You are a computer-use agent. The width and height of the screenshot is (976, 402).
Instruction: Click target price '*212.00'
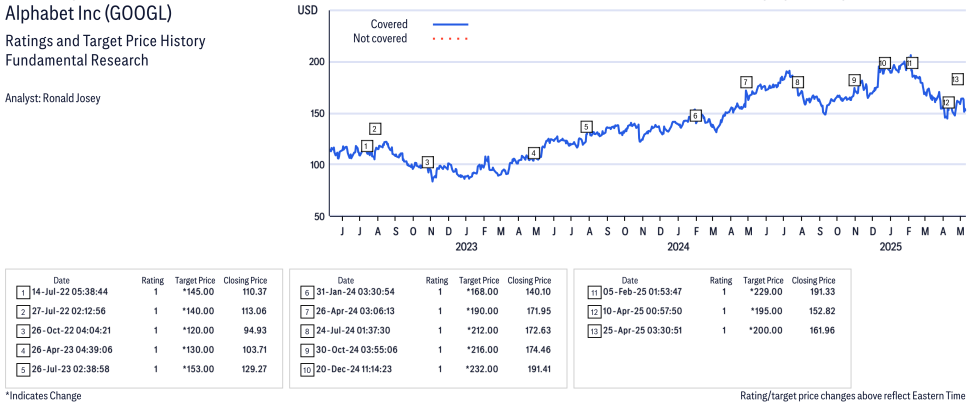[482, 330]
